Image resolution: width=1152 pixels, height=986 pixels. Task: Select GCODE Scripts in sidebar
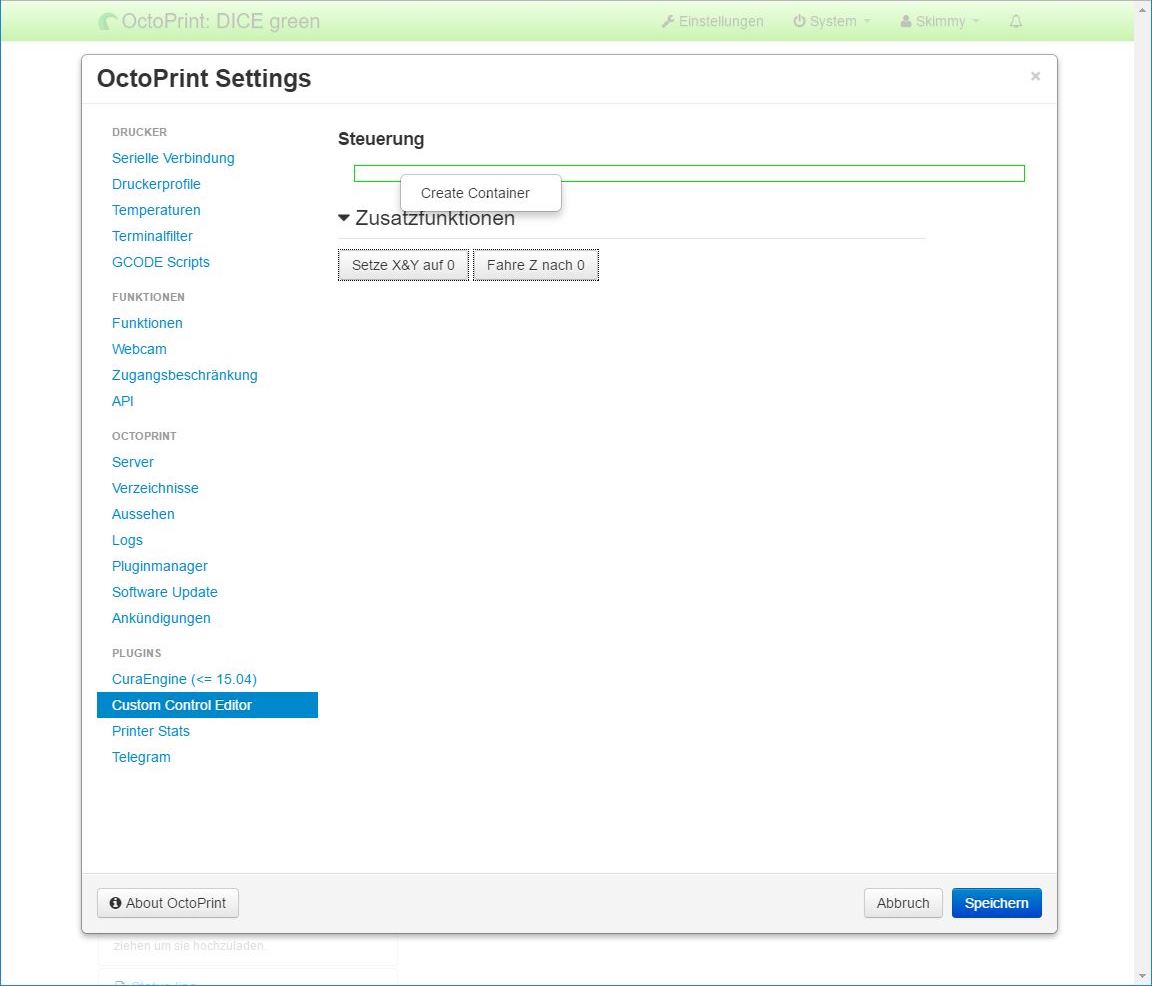tap(161, 262)
